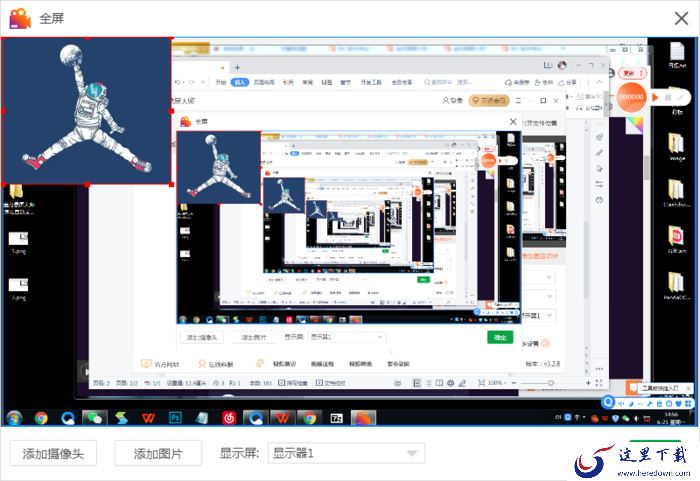
Task: Open the 引用 tab in previewed WPS window
Action: click(x=288, y=82)
